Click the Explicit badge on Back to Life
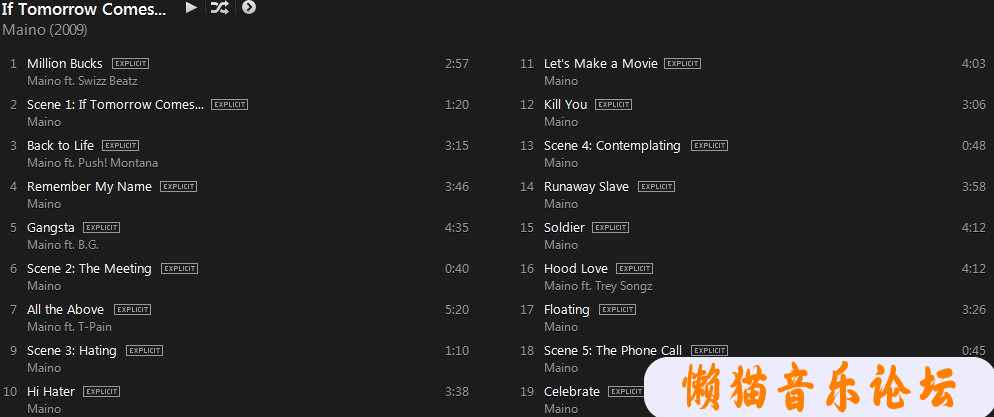The image size is (994, 417). [120, 146]
